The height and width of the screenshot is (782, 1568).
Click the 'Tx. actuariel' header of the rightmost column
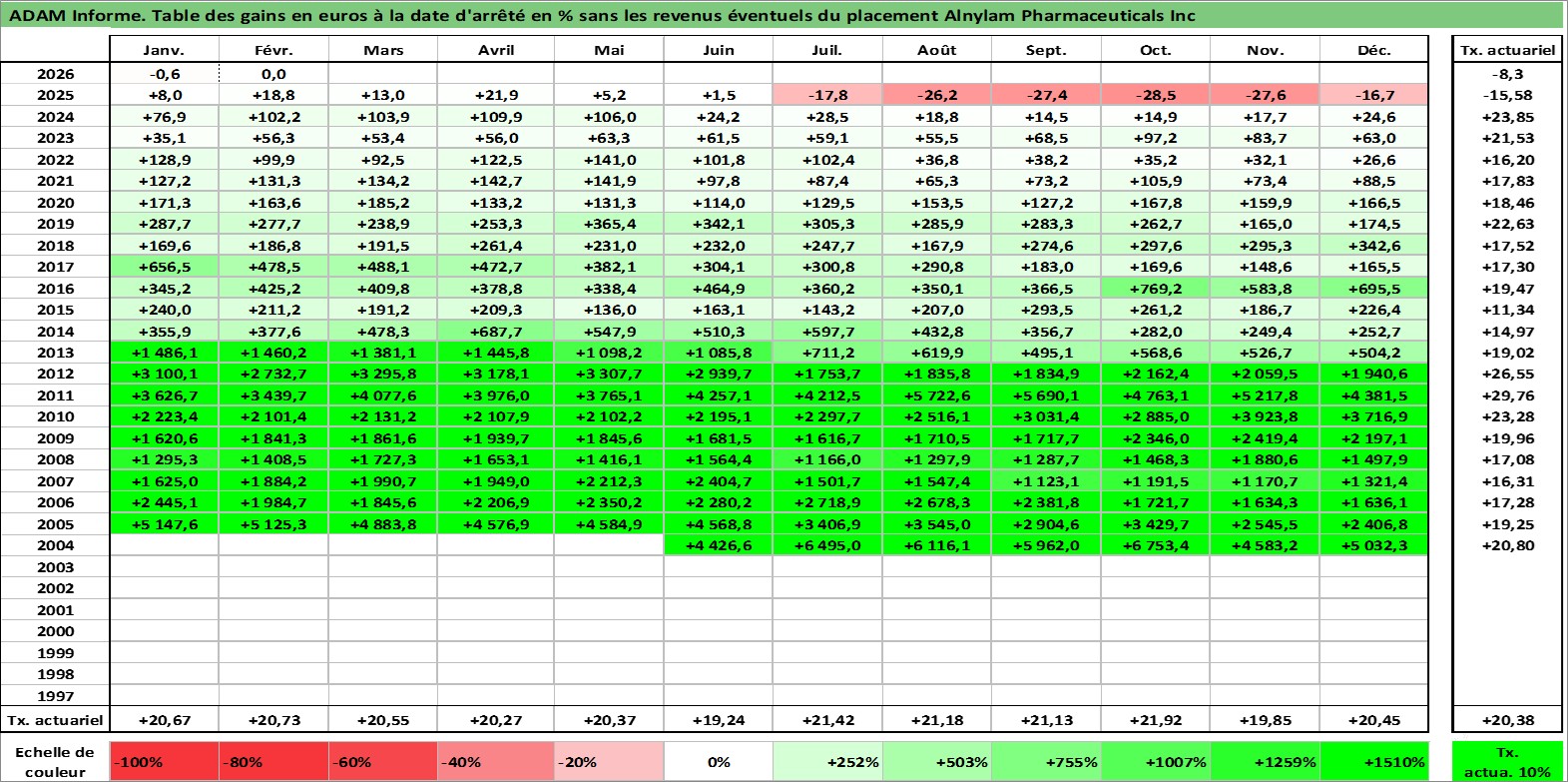(1507, 50)
